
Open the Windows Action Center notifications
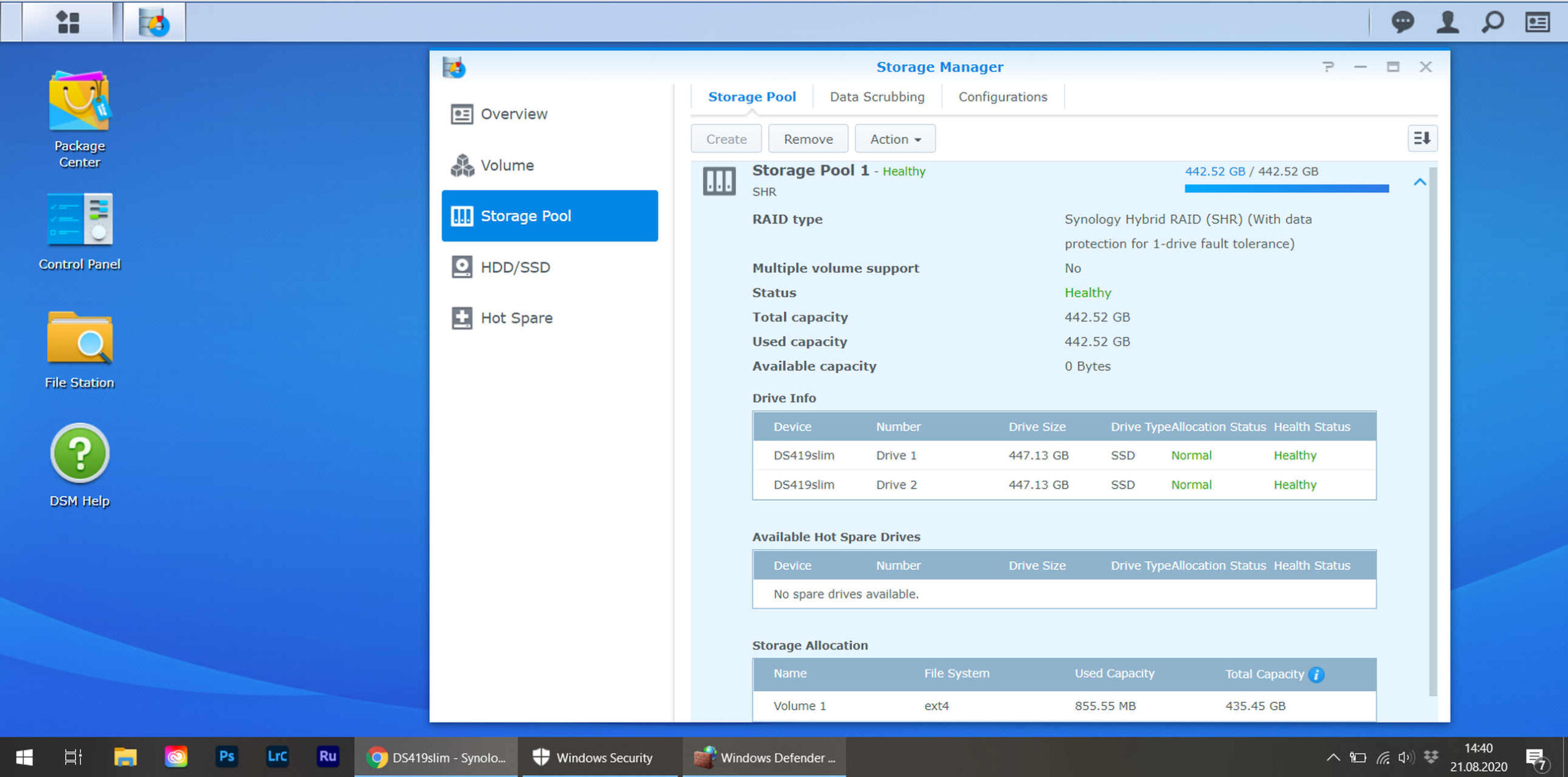[x=1537, y=759]
